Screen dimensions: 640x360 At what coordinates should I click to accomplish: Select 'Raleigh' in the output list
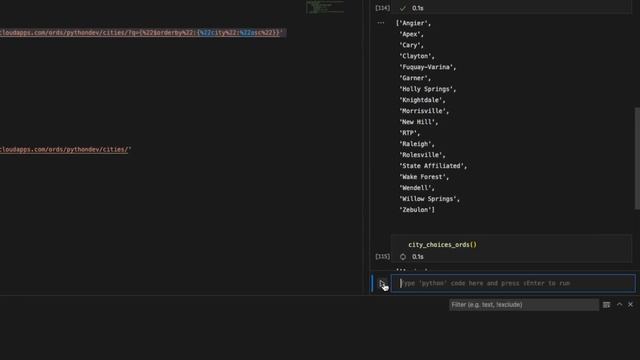[415, 144]
